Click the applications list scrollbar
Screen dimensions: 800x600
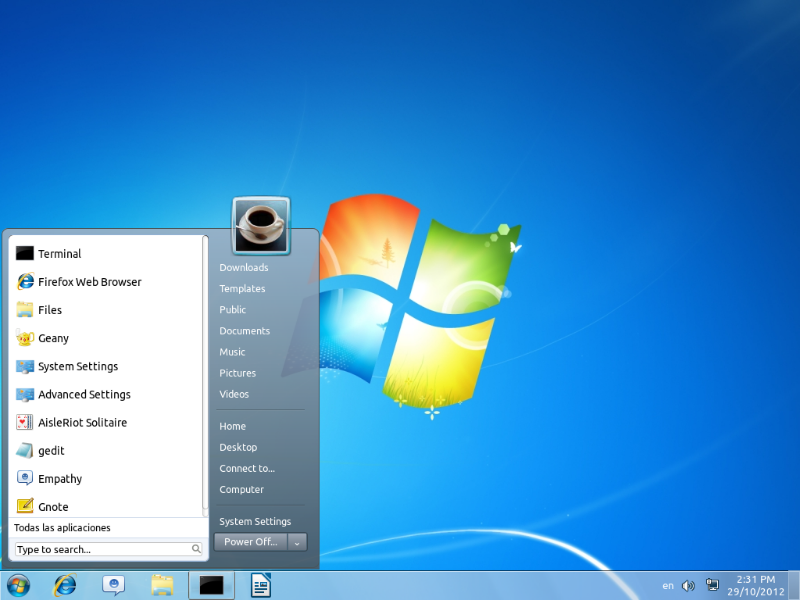point(206,370)
